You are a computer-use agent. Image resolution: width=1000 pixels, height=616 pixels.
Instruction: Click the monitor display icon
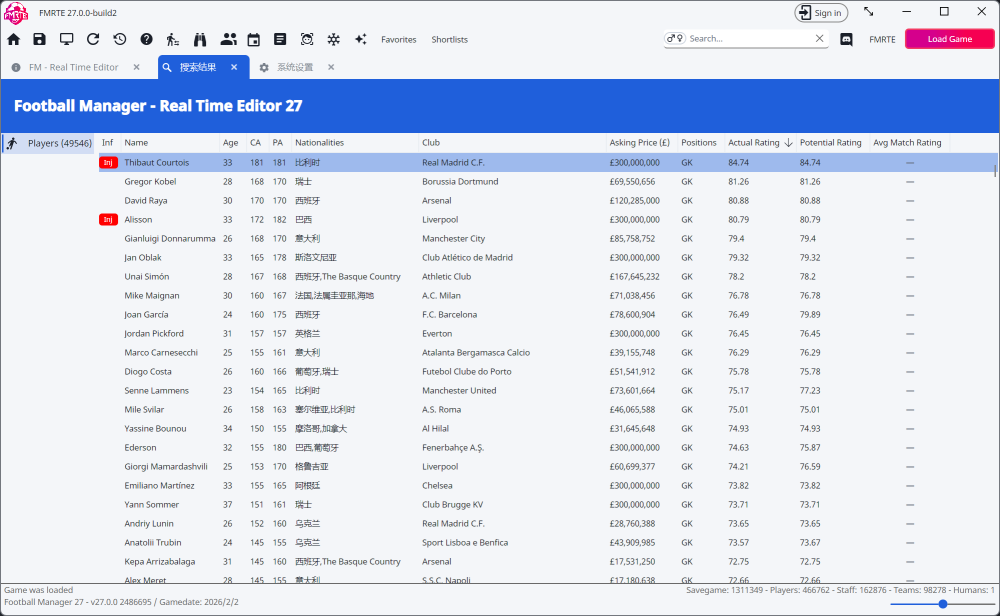pos(66,40)
